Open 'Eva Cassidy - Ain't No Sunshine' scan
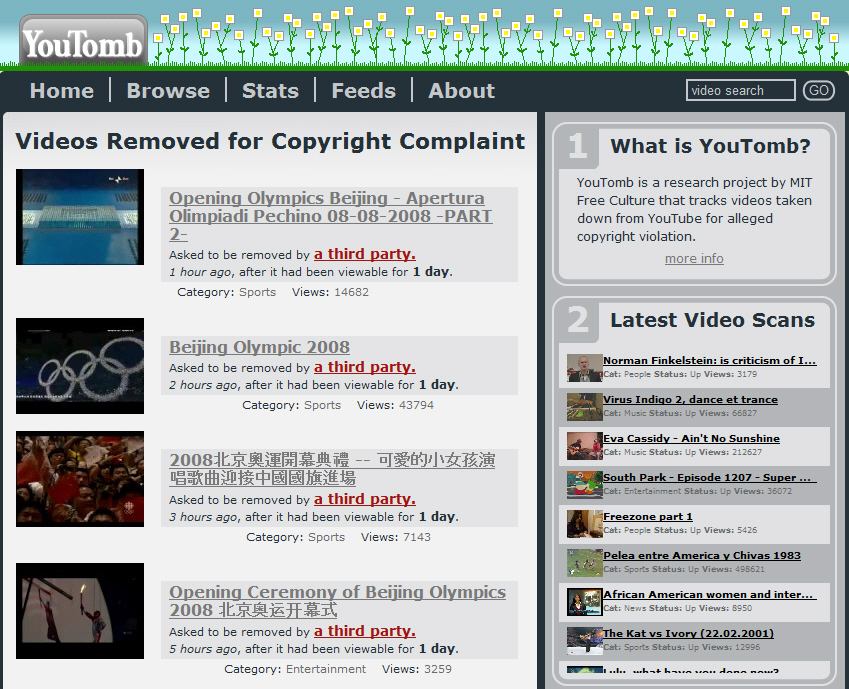 (x=691, y=438)
